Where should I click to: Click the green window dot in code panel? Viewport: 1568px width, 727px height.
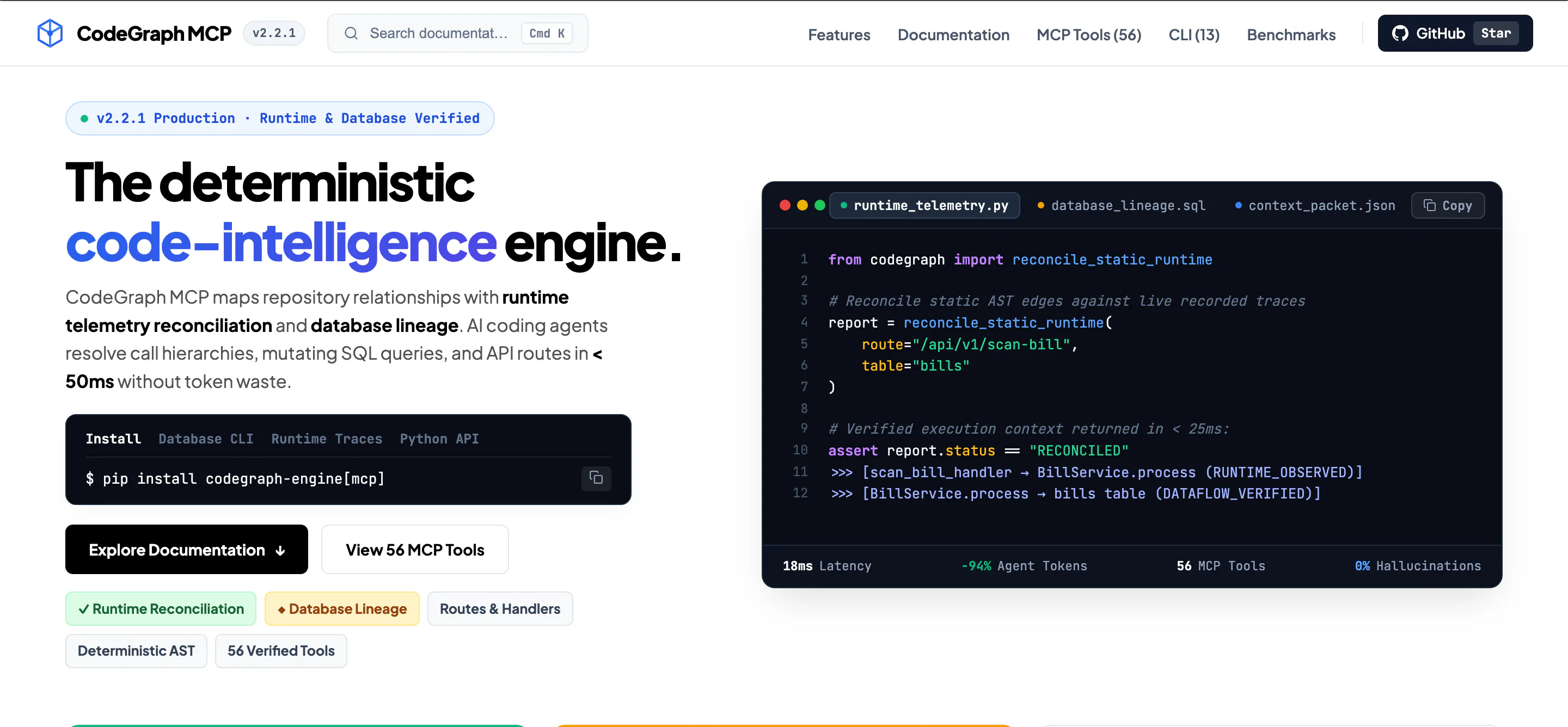[820, 206]
